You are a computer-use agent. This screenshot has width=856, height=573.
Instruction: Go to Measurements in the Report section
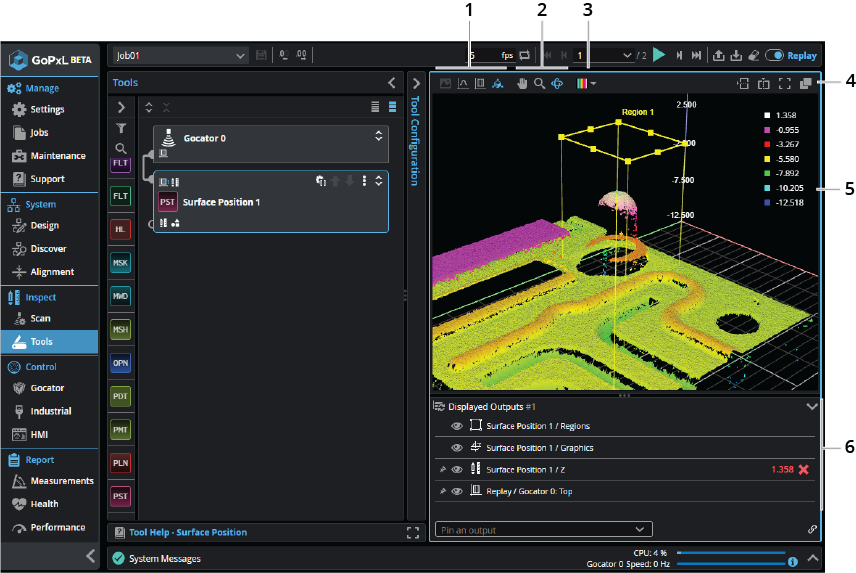coord(61,481)
